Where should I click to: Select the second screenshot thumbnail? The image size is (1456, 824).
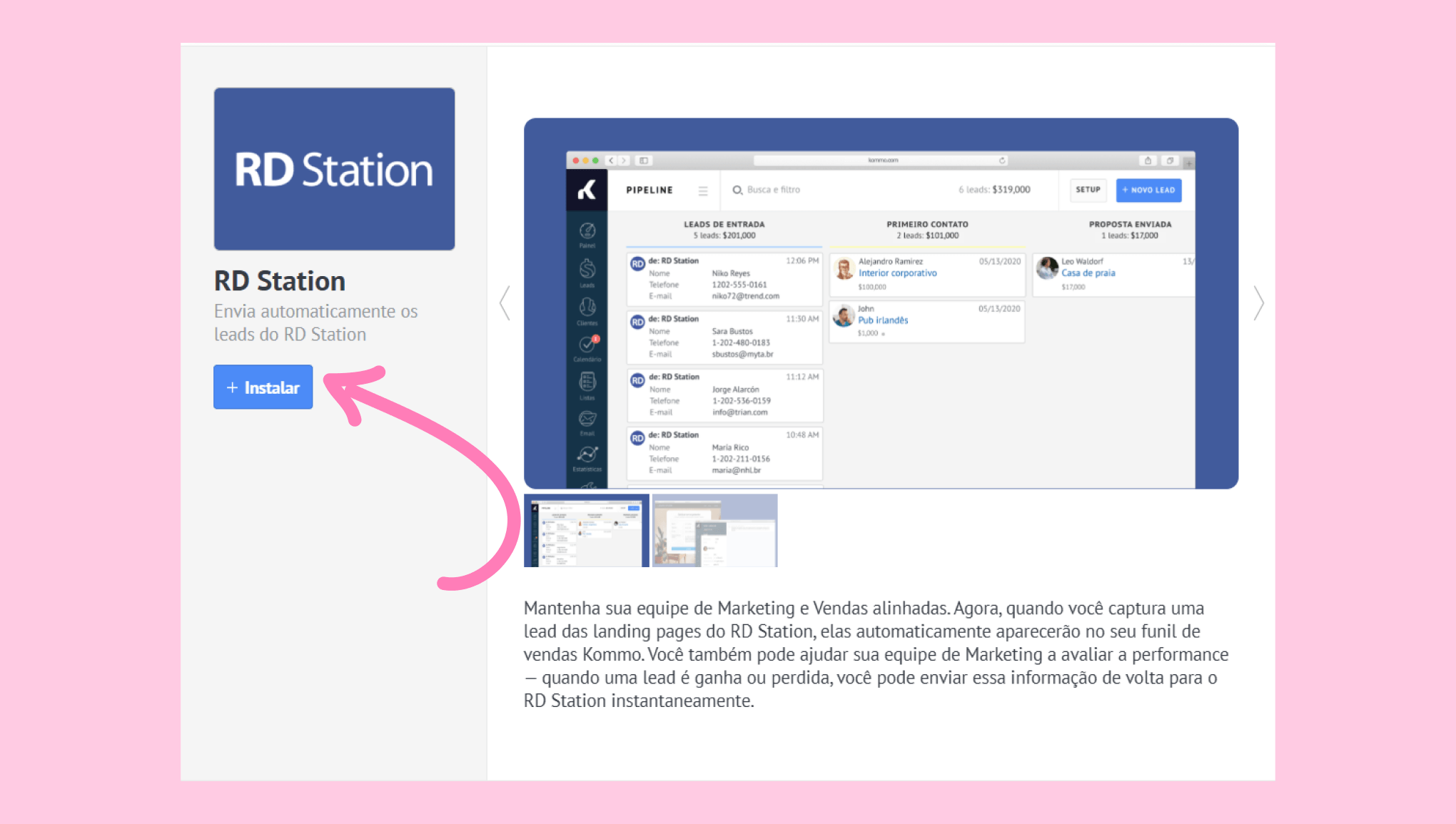(714, 530)
